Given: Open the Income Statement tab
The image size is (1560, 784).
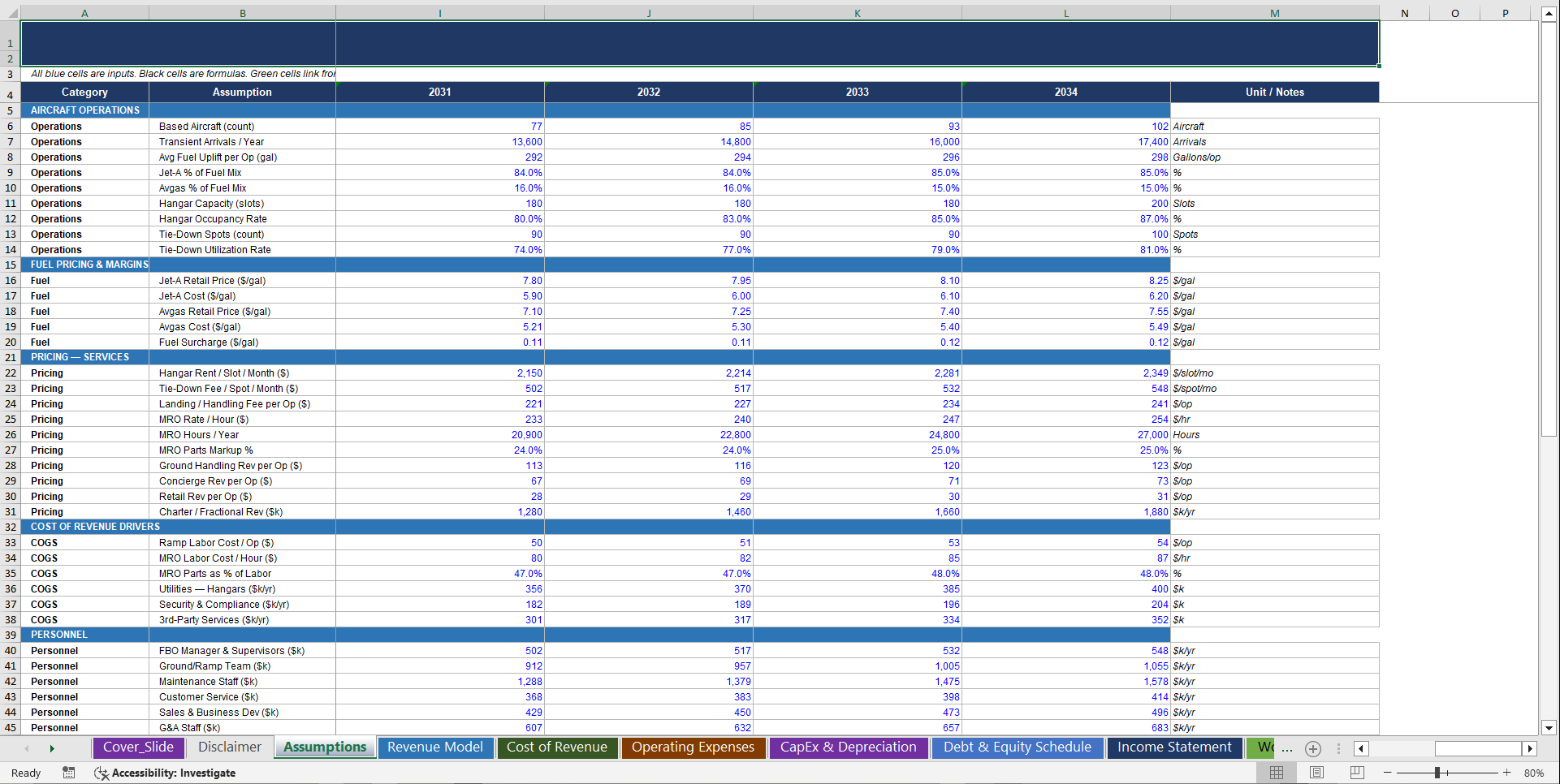Looking at the screenshot, I should pyautogui.click(x=1174, y=747).
